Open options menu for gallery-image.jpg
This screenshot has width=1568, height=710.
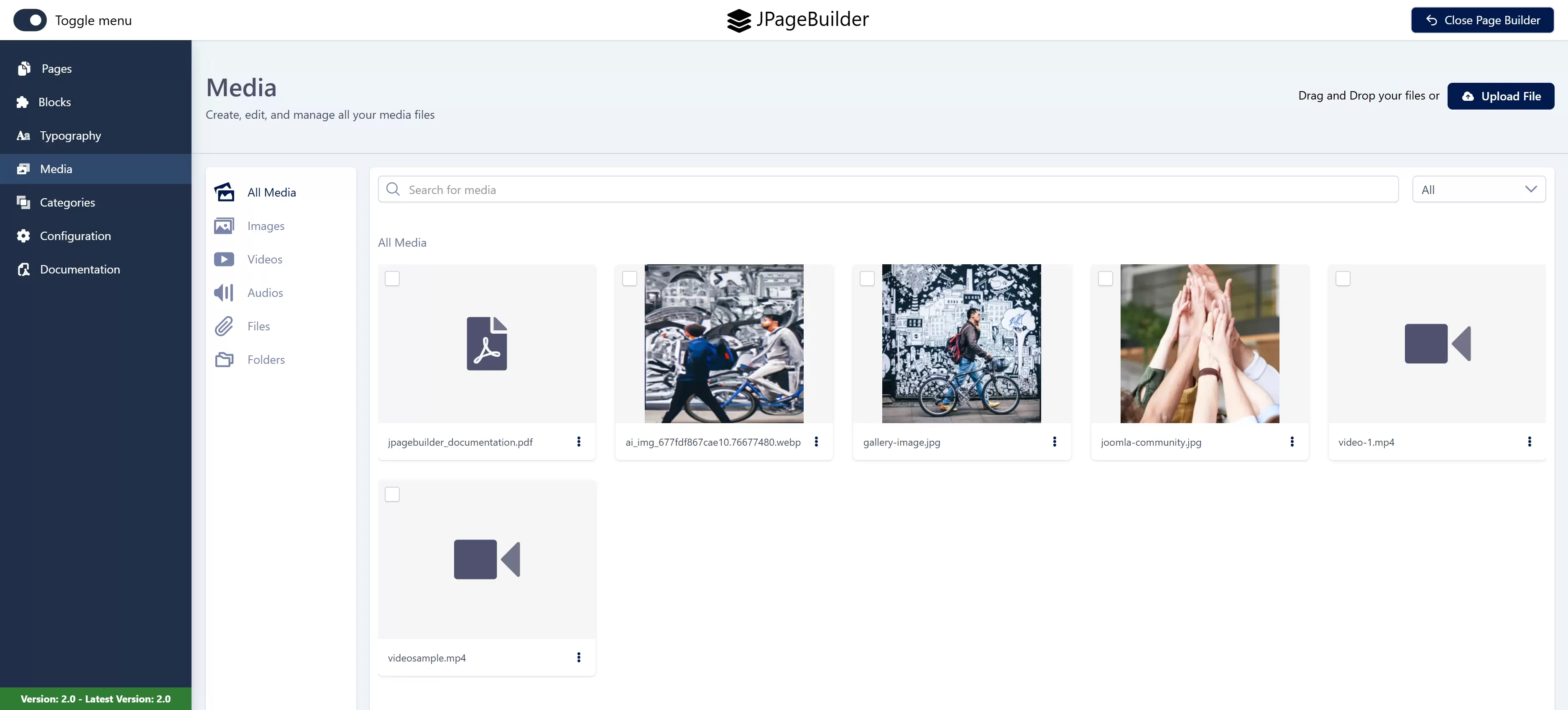coord(1054,442)
